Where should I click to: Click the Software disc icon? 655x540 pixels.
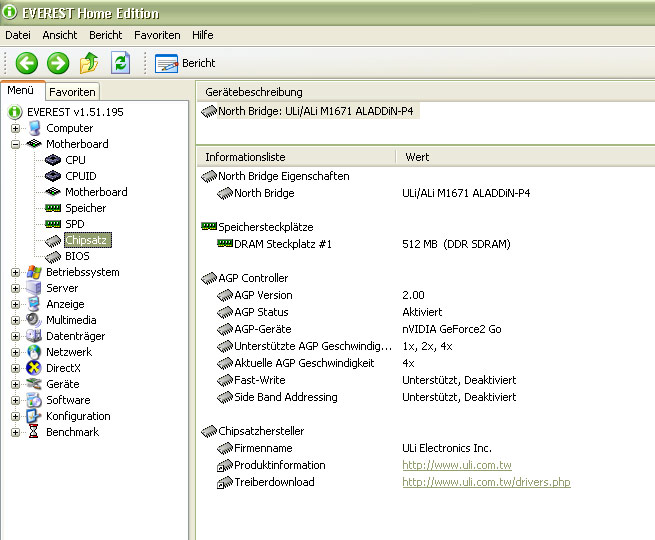pos(34,400)
